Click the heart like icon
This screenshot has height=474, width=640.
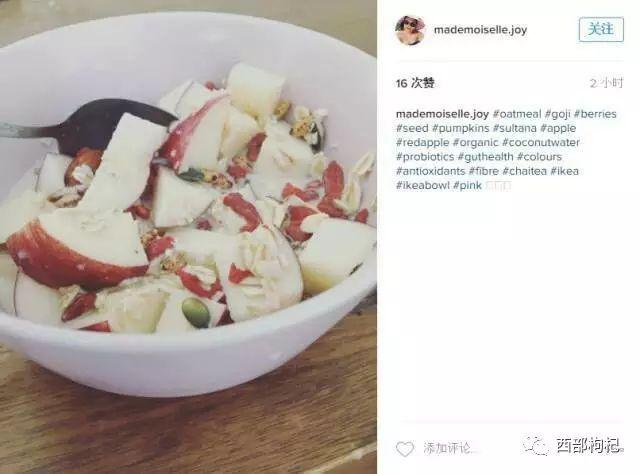(404, 449)
